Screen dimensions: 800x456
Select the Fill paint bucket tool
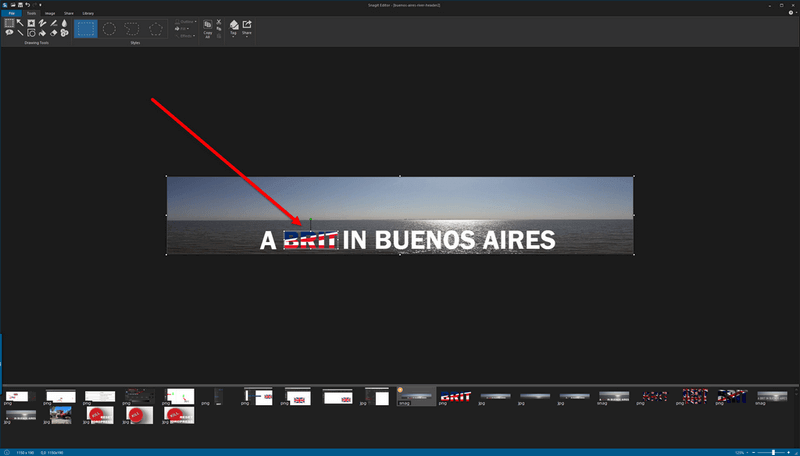click(x=42, y=33)
